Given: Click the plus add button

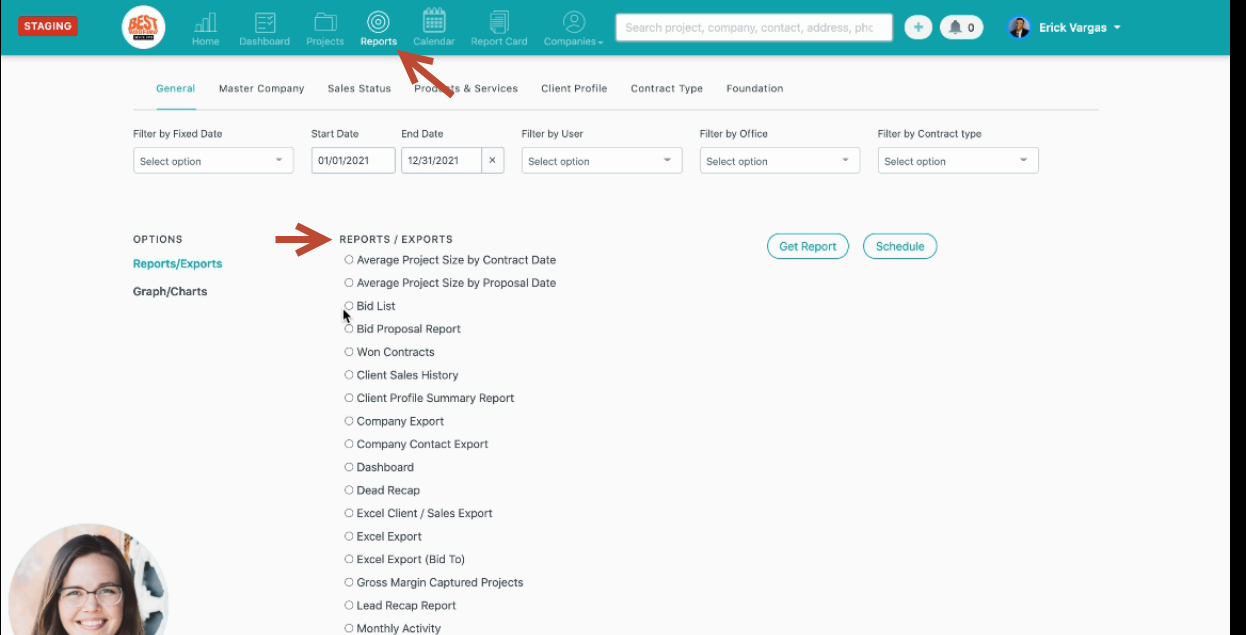Looking at the screenshot, I should [x=918, y=27].
